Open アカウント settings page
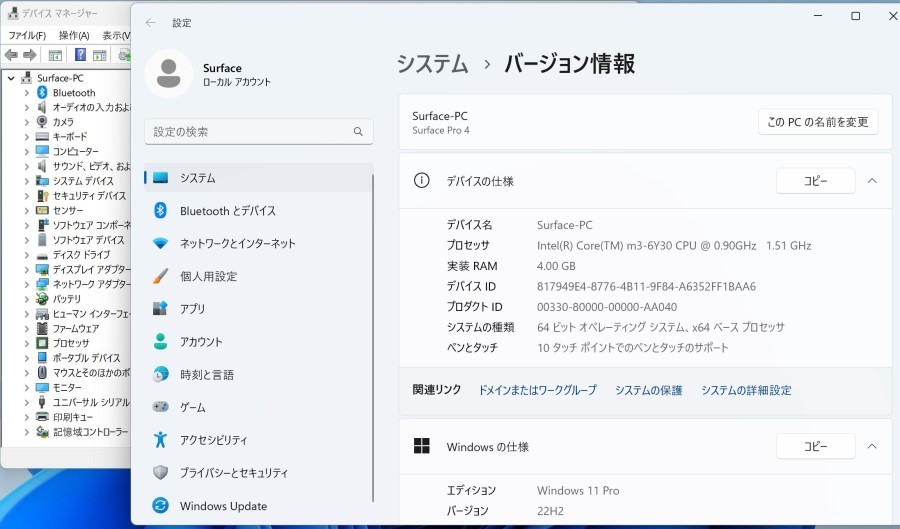Screen dimensions: 900x529 (x=258, y=342)
